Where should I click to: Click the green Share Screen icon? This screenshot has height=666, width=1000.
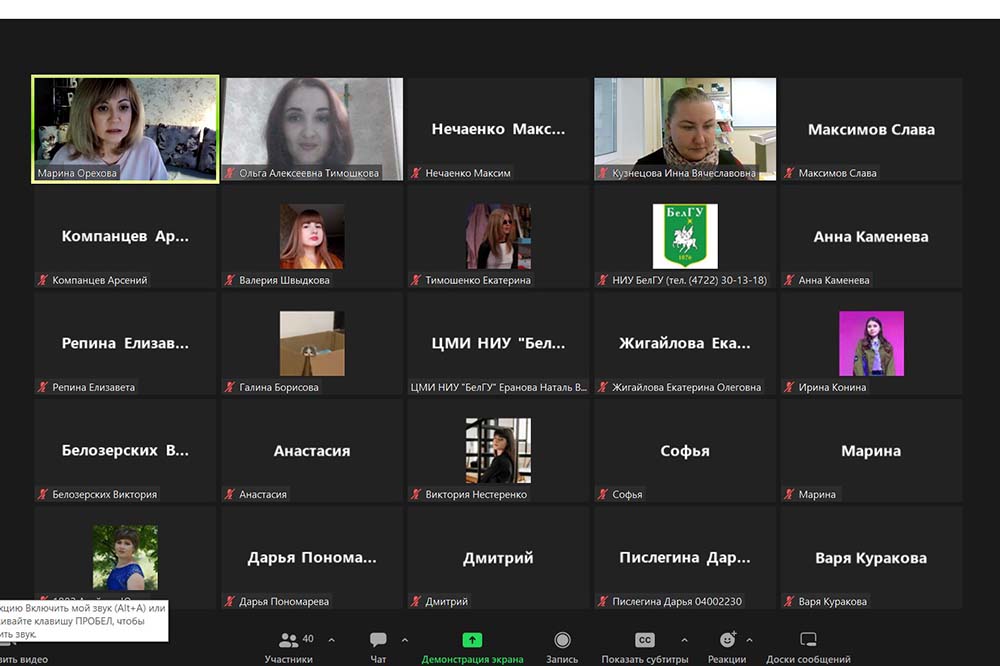(472, 640)
